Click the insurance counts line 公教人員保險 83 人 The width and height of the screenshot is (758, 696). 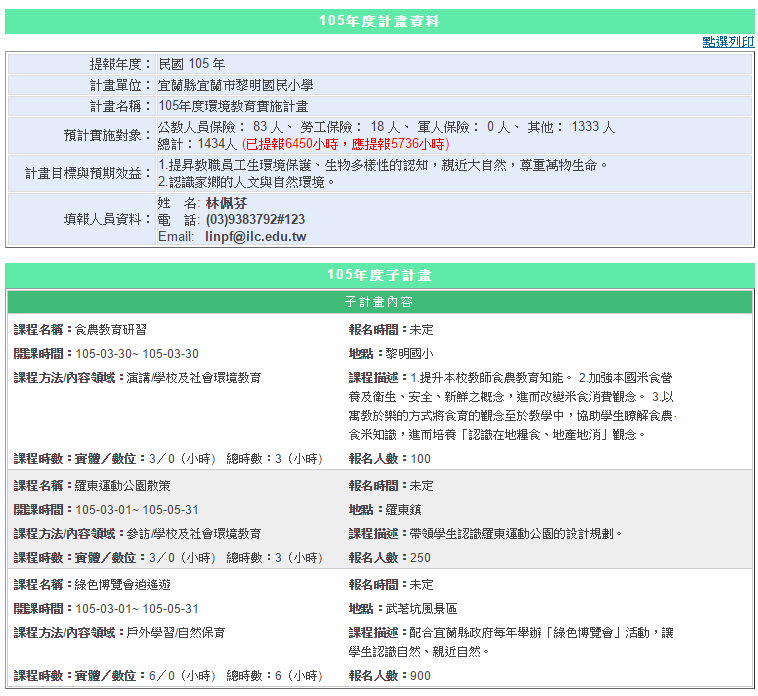(386, 127)
